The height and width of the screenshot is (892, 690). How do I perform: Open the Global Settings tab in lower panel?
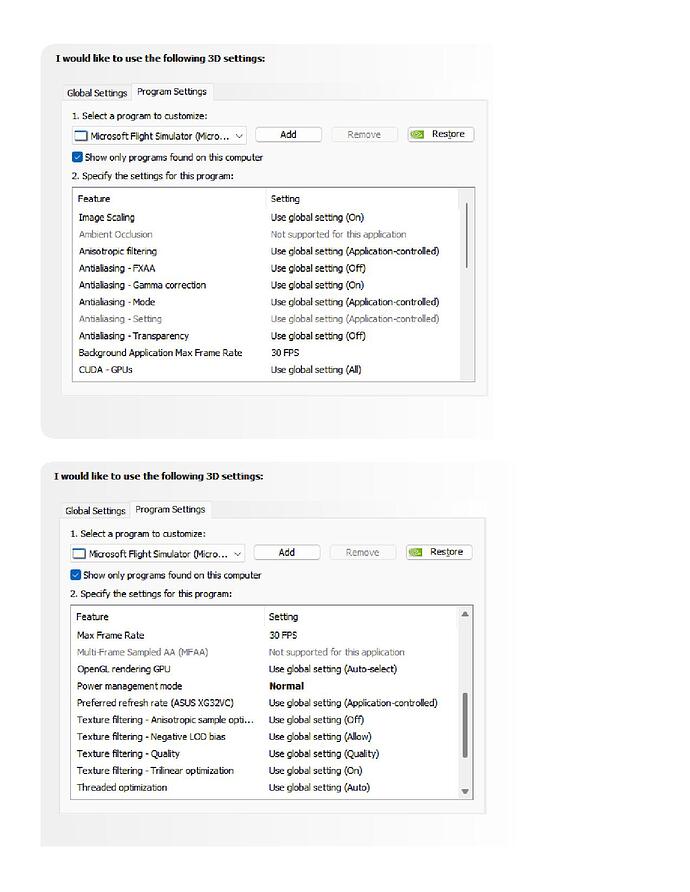point(95,510)
